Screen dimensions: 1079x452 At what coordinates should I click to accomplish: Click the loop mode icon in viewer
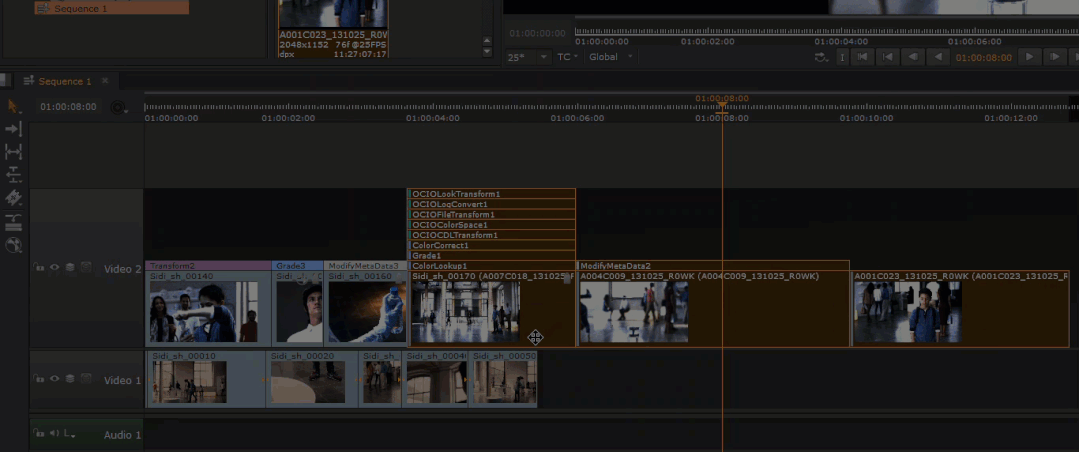coord(821,57)
